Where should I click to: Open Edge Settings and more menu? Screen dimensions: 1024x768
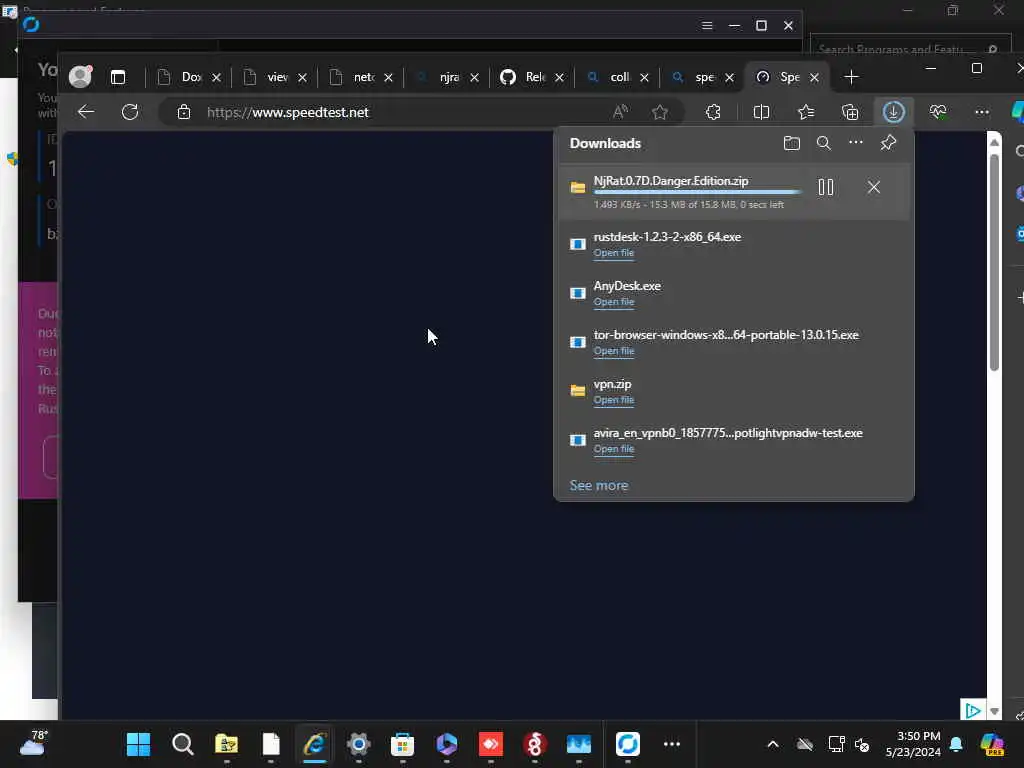982,112
